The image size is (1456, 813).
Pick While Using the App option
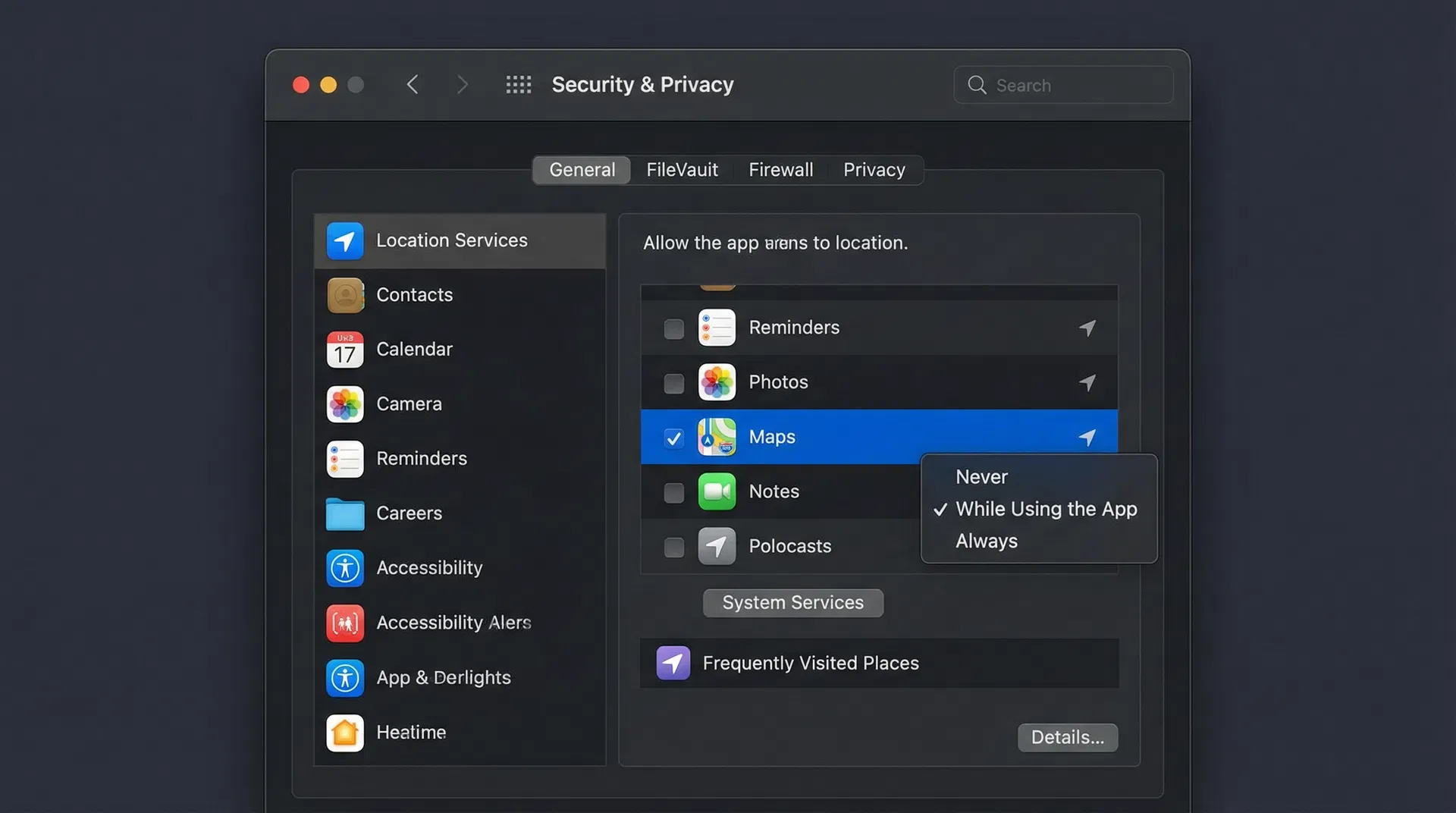[x=1046, y=509]
